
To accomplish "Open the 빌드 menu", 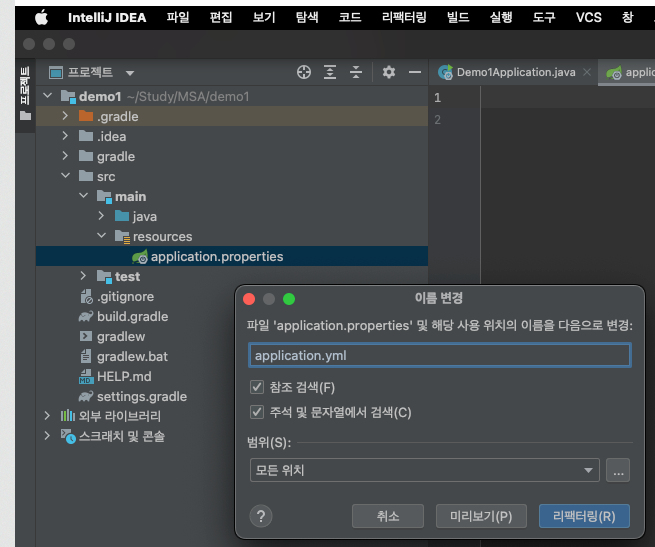I will click(x=458, y=18).
